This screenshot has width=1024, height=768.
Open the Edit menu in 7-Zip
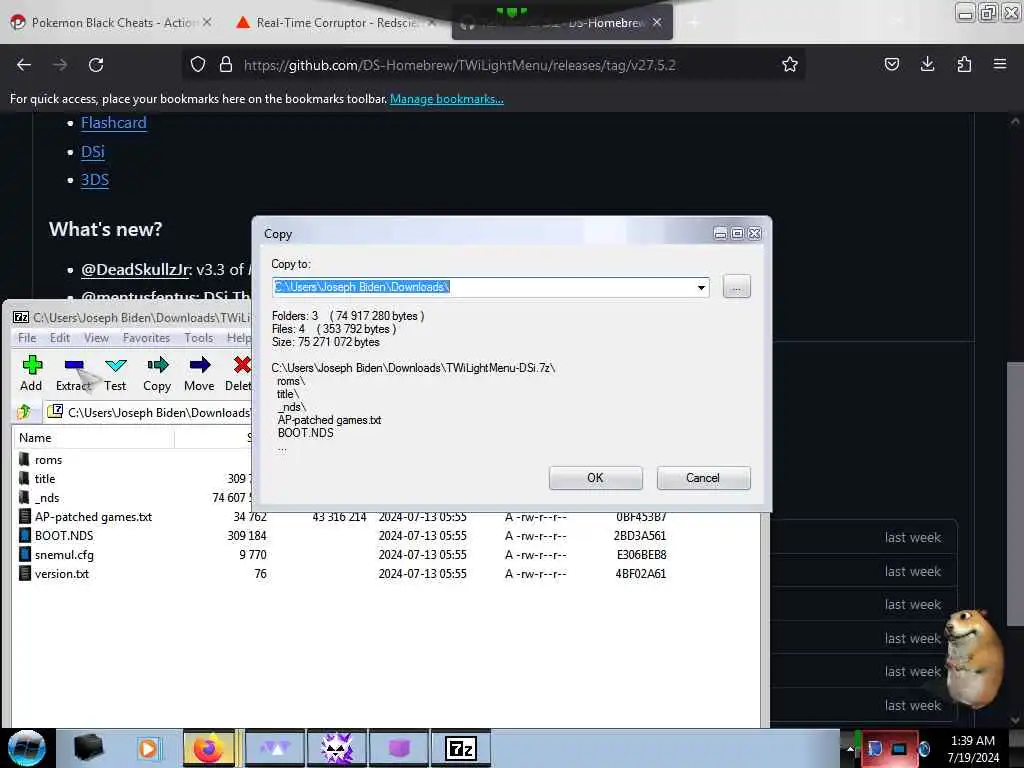point(60,338)
